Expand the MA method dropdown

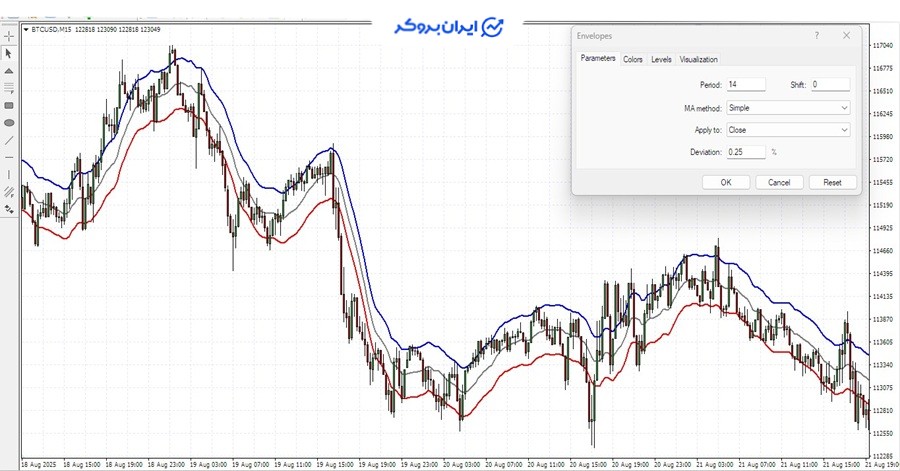845,107
